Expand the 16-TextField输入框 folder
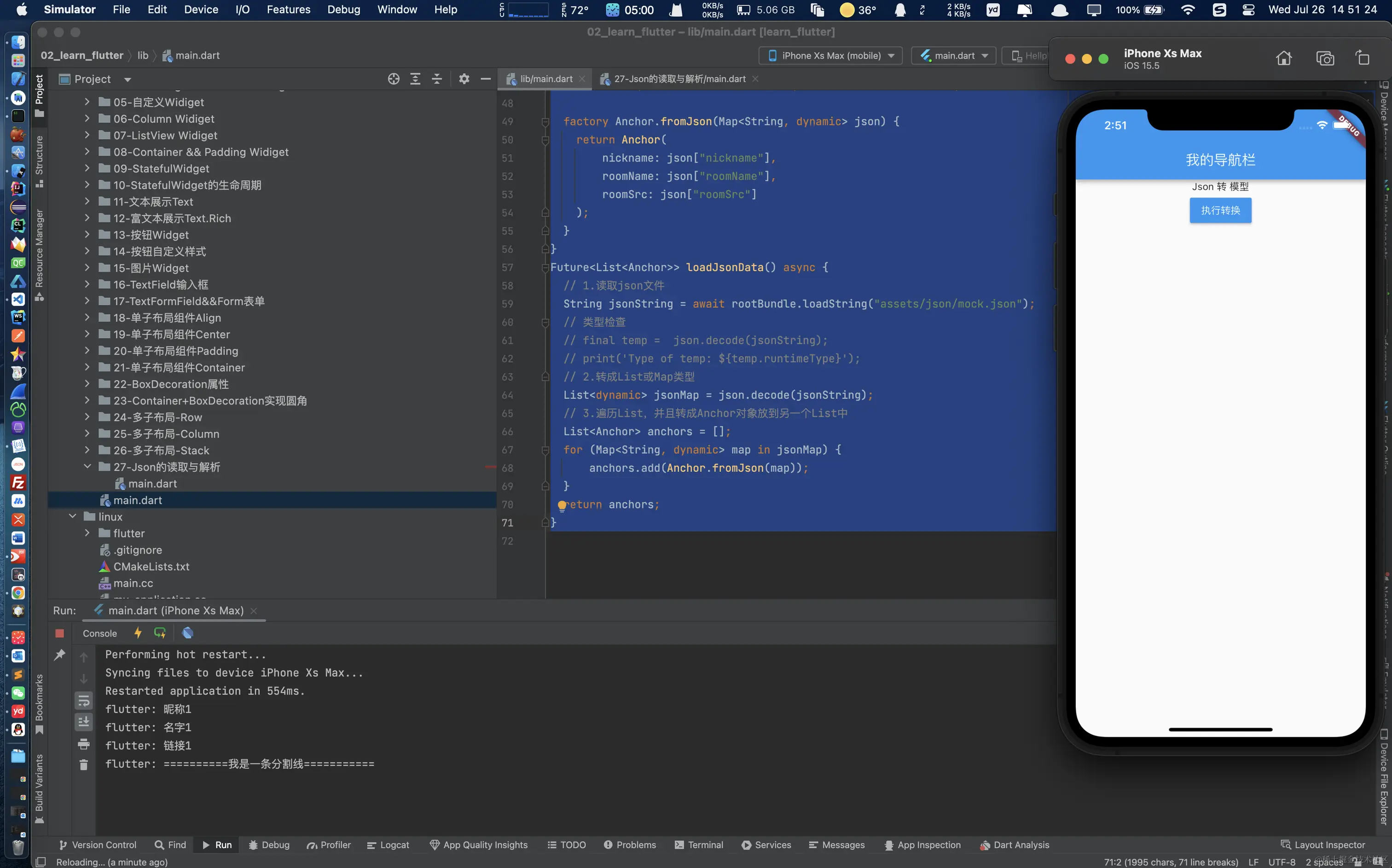The width and height of the screenshot is (1392, 868). pos(87,284)
